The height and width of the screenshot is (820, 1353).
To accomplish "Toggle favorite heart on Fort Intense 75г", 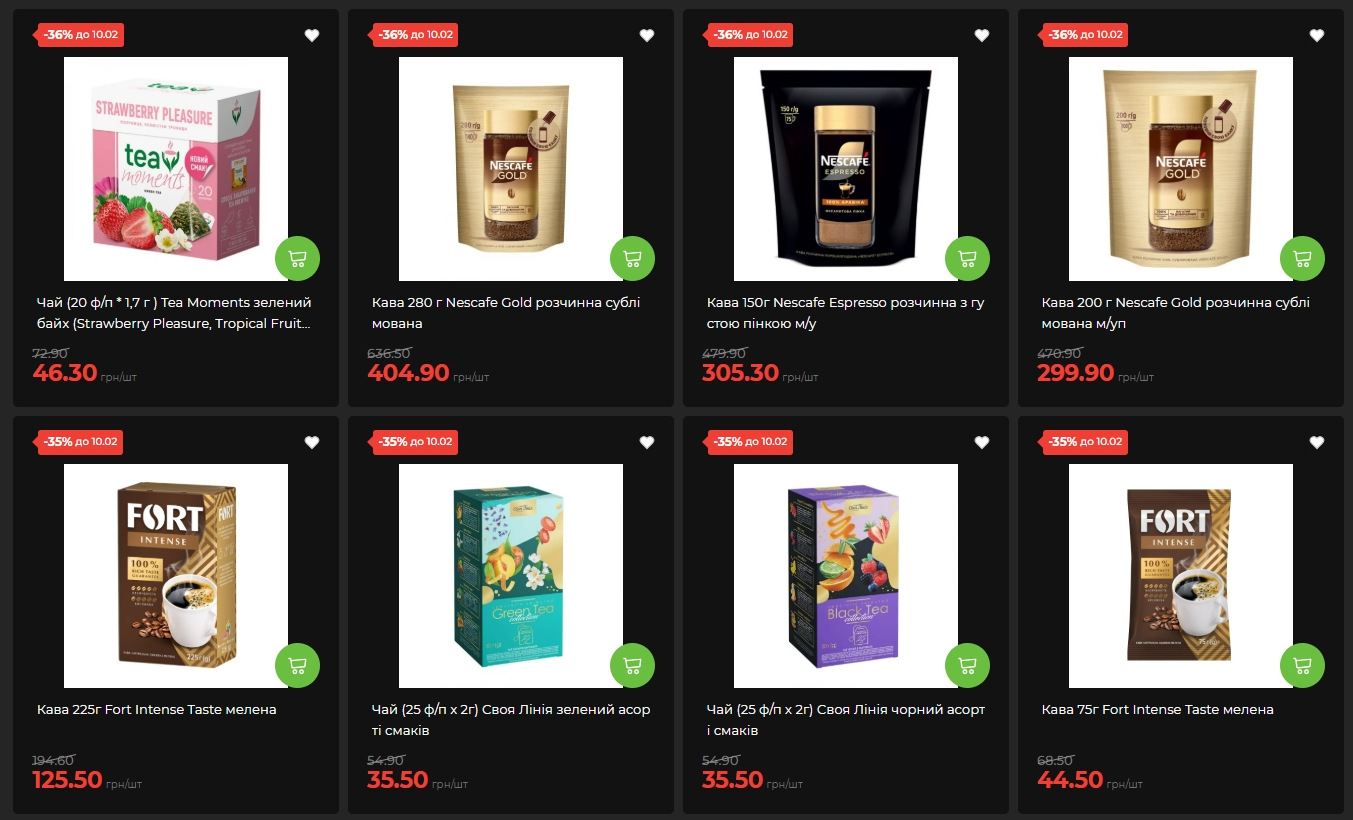I will tap(1317, 442).
